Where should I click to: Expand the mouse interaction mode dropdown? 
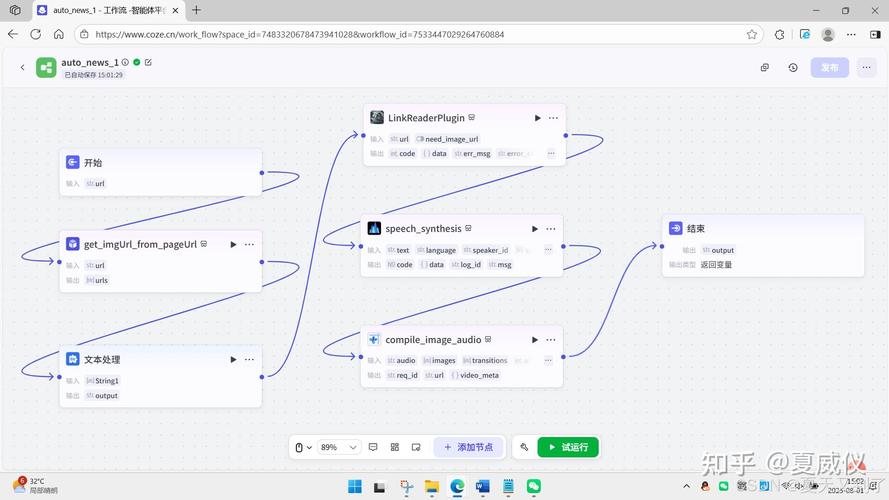tap(303, 447)
